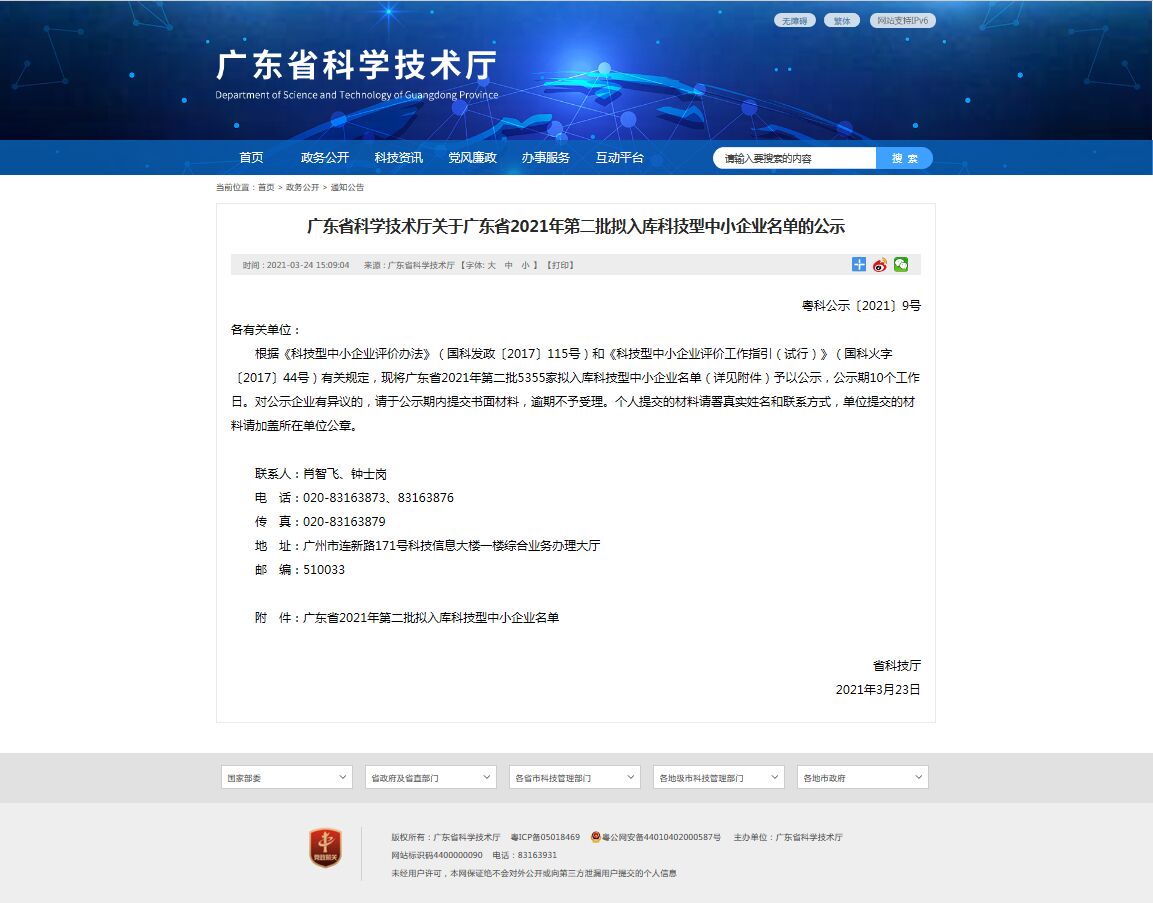Click the blue plus share icon
The height and width of the screenshot is (903, 1153).
[859, 264]
